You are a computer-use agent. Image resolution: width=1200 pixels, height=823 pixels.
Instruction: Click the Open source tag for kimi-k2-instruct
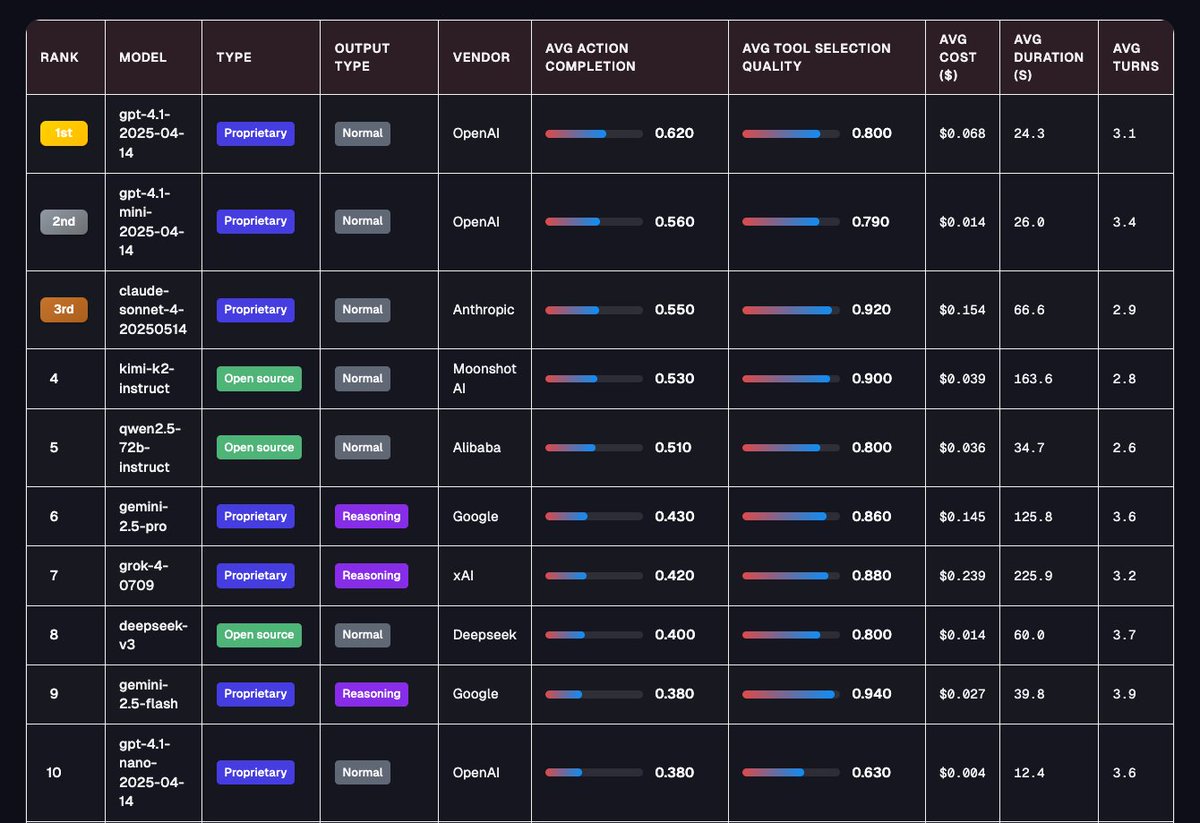[259, 378]
